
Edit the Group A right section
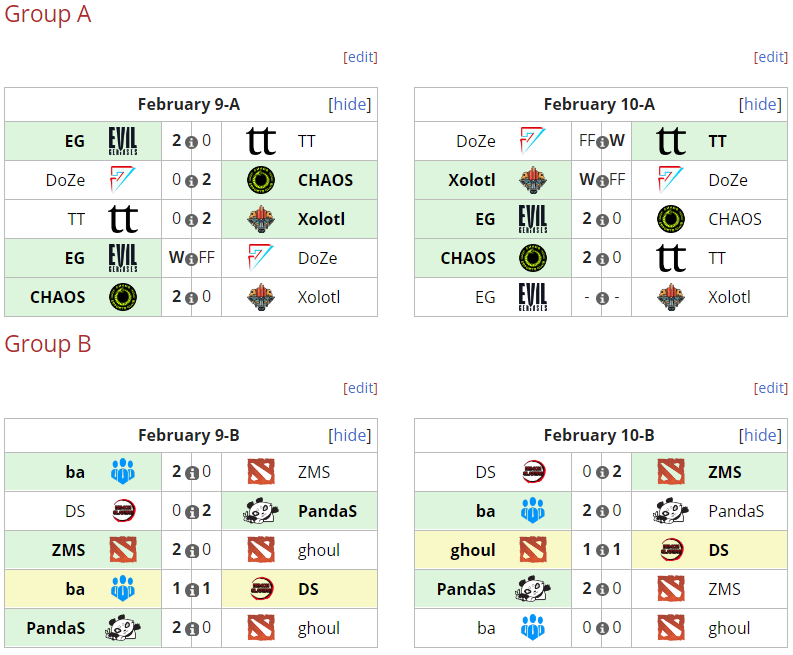click(x=771, y=57)
